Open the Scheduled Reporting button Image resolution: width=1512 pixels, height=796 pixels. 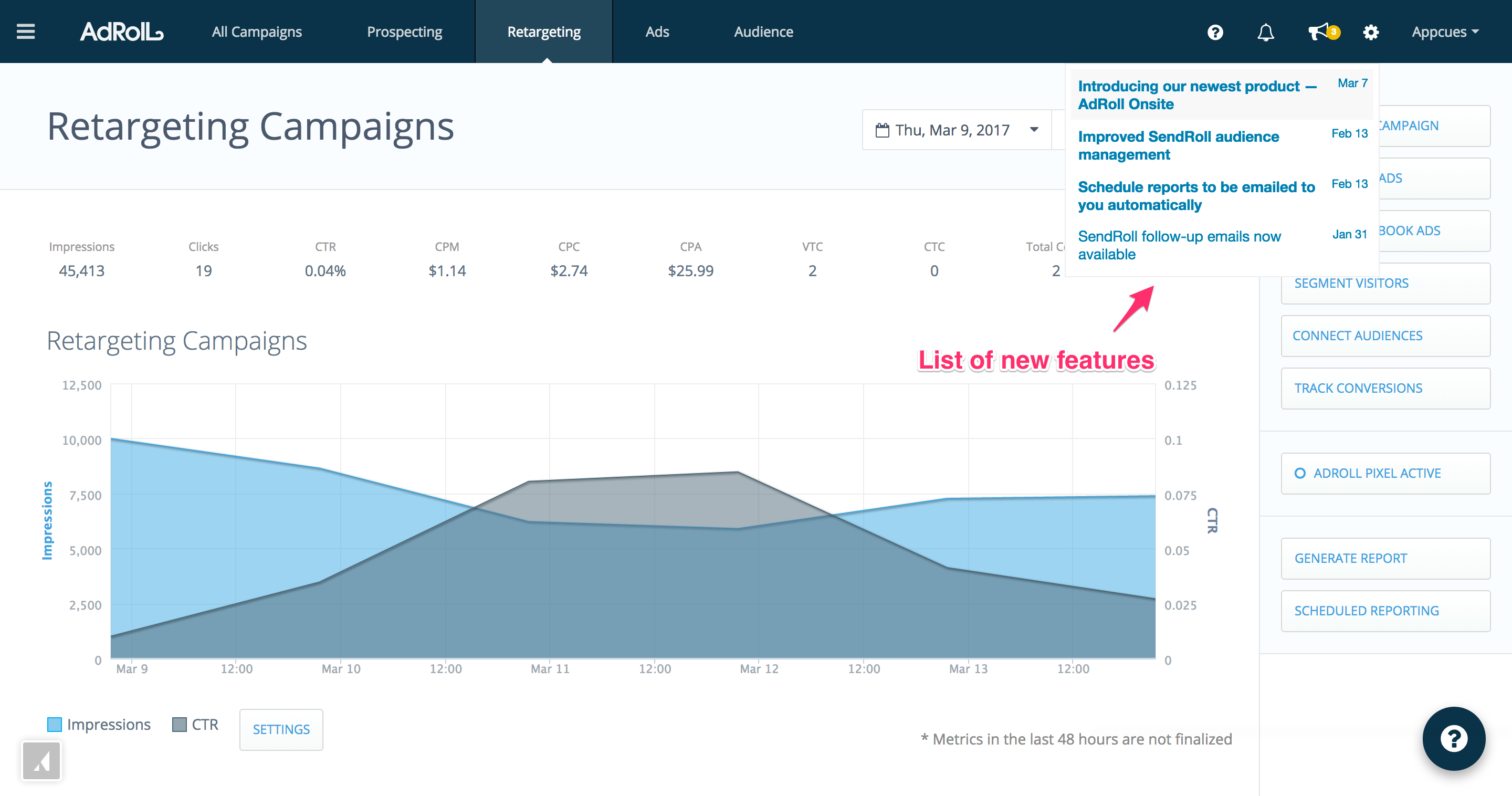(1385, 611)
